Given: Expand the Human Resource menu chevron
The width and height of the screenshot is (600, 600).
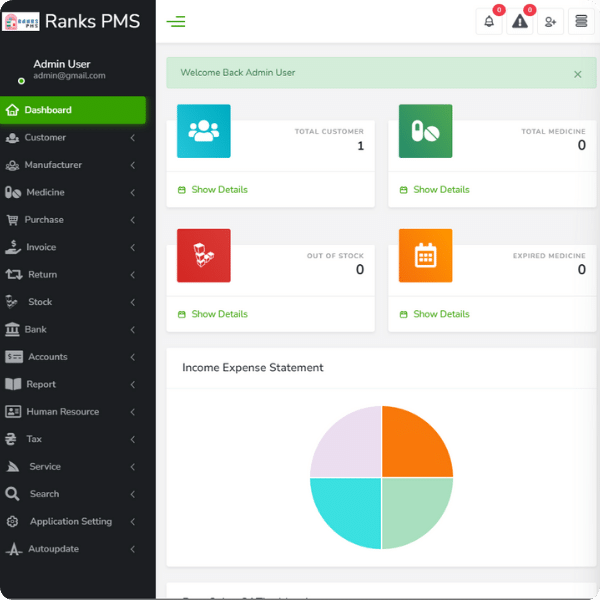Looking at the screenshot, I should click(133, 412).
